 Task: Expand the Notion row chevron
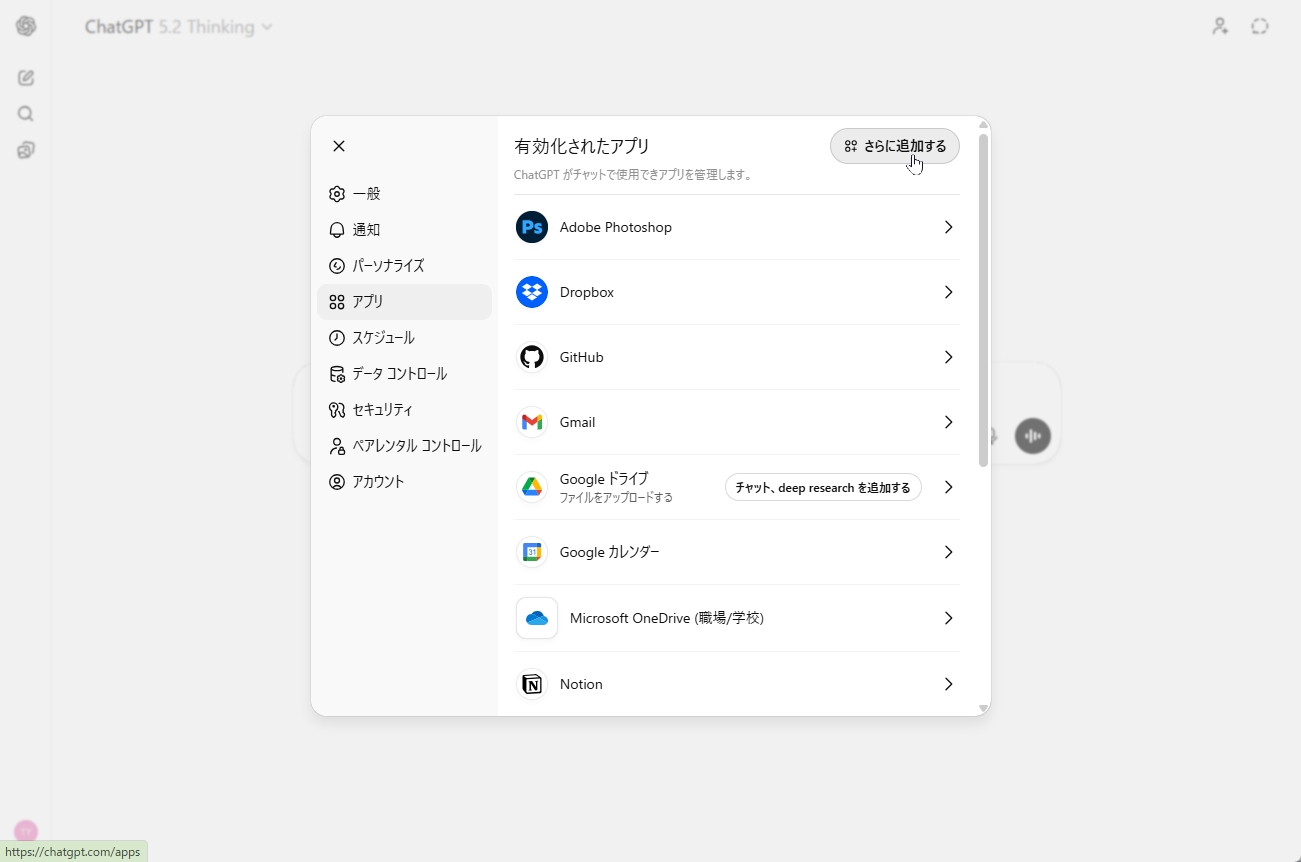click(949, 684)
